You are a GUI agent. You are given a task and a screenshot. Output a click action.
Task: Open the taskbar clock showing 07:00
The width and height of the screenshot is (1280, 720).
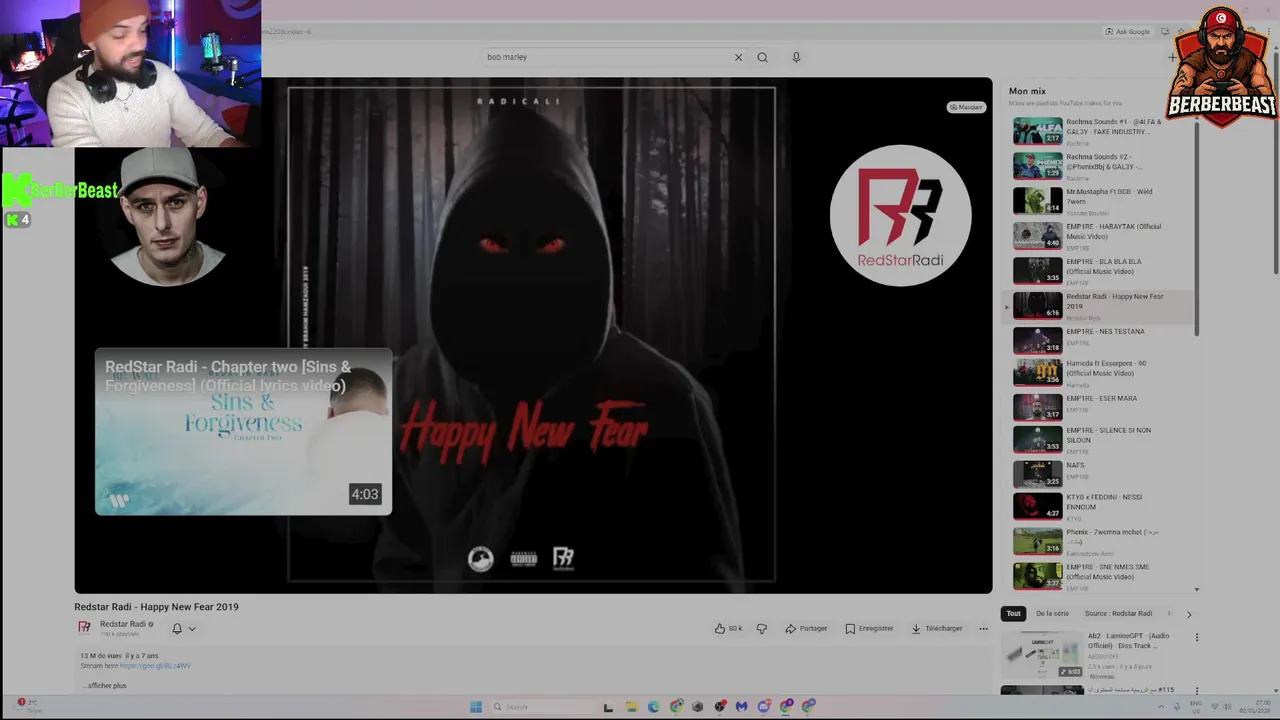(x=1254, y=706)
